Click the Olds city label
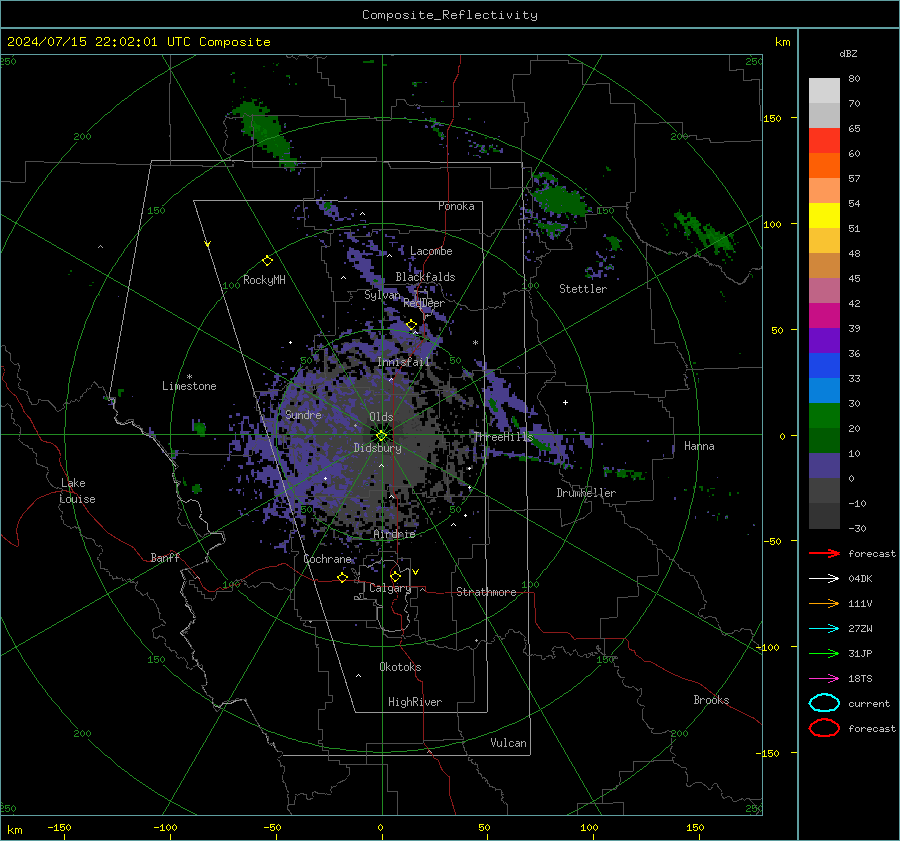Image resolution: width=900 pixels, height=841 pixels. click(381, 417)
